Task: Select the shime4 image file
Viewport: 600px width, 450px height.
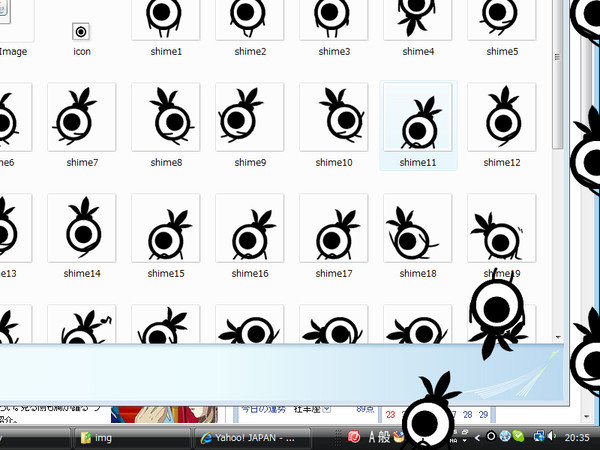Action: 417,19
